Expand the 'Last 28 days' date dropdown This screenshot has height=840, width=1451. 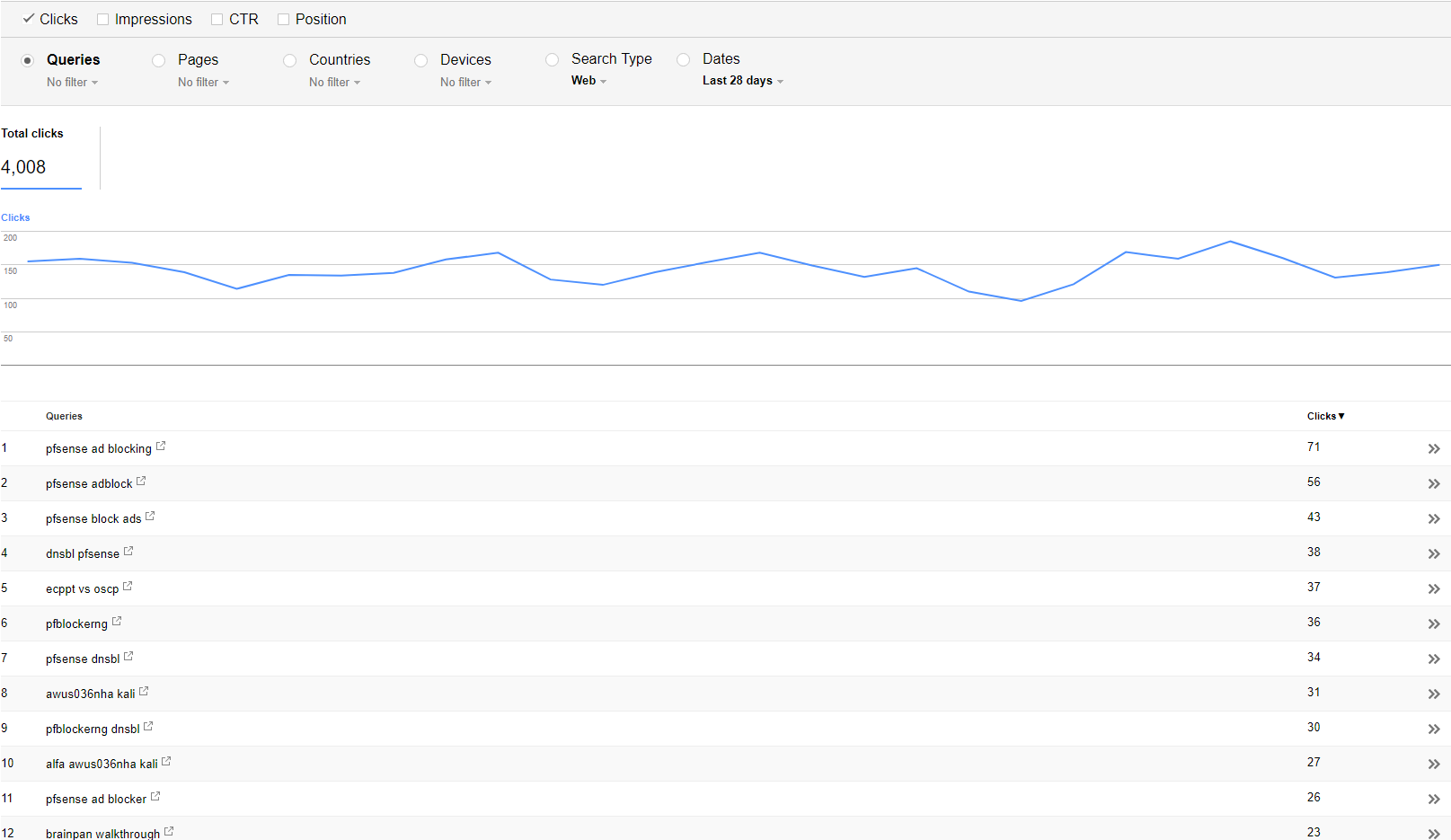pyautogui.click(x=742, y=81)
